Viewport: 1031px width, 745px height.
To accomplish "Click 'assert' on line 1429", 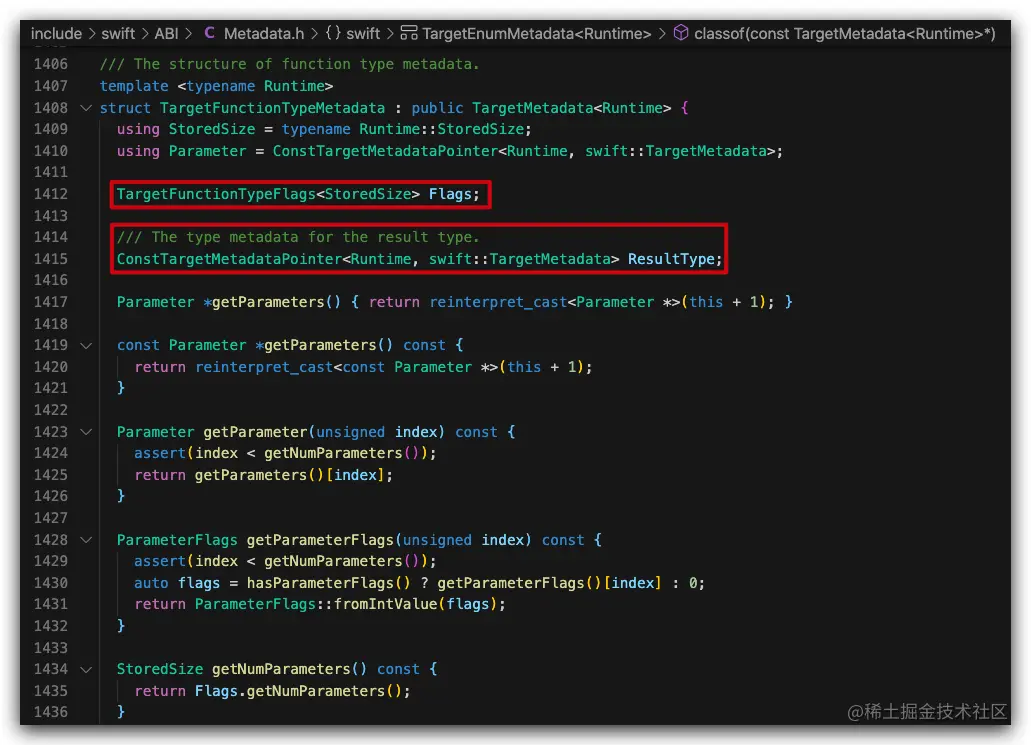I will 160,561.
